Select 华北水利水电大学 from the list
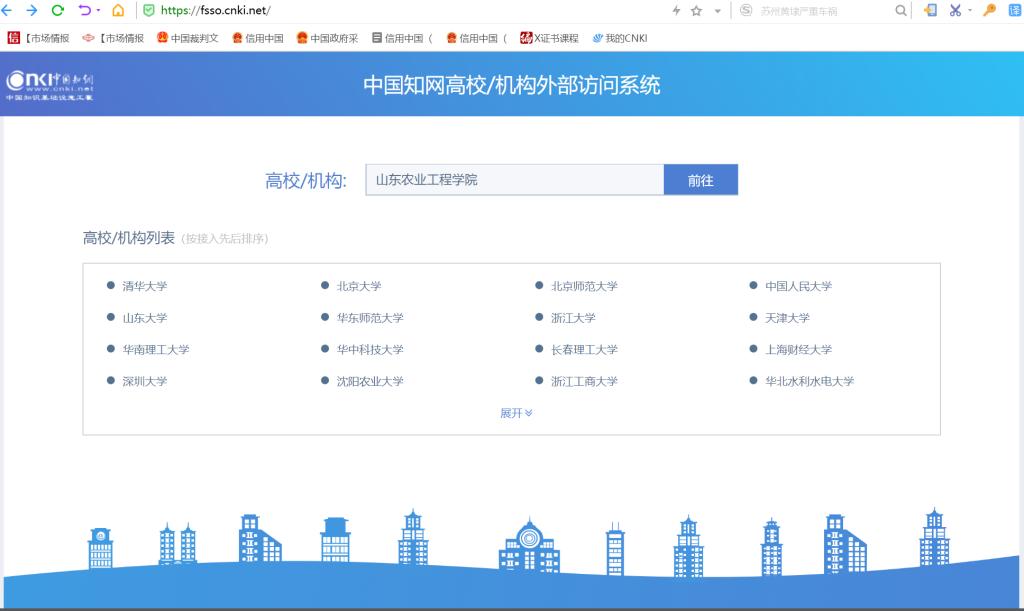 click(809, 381)
